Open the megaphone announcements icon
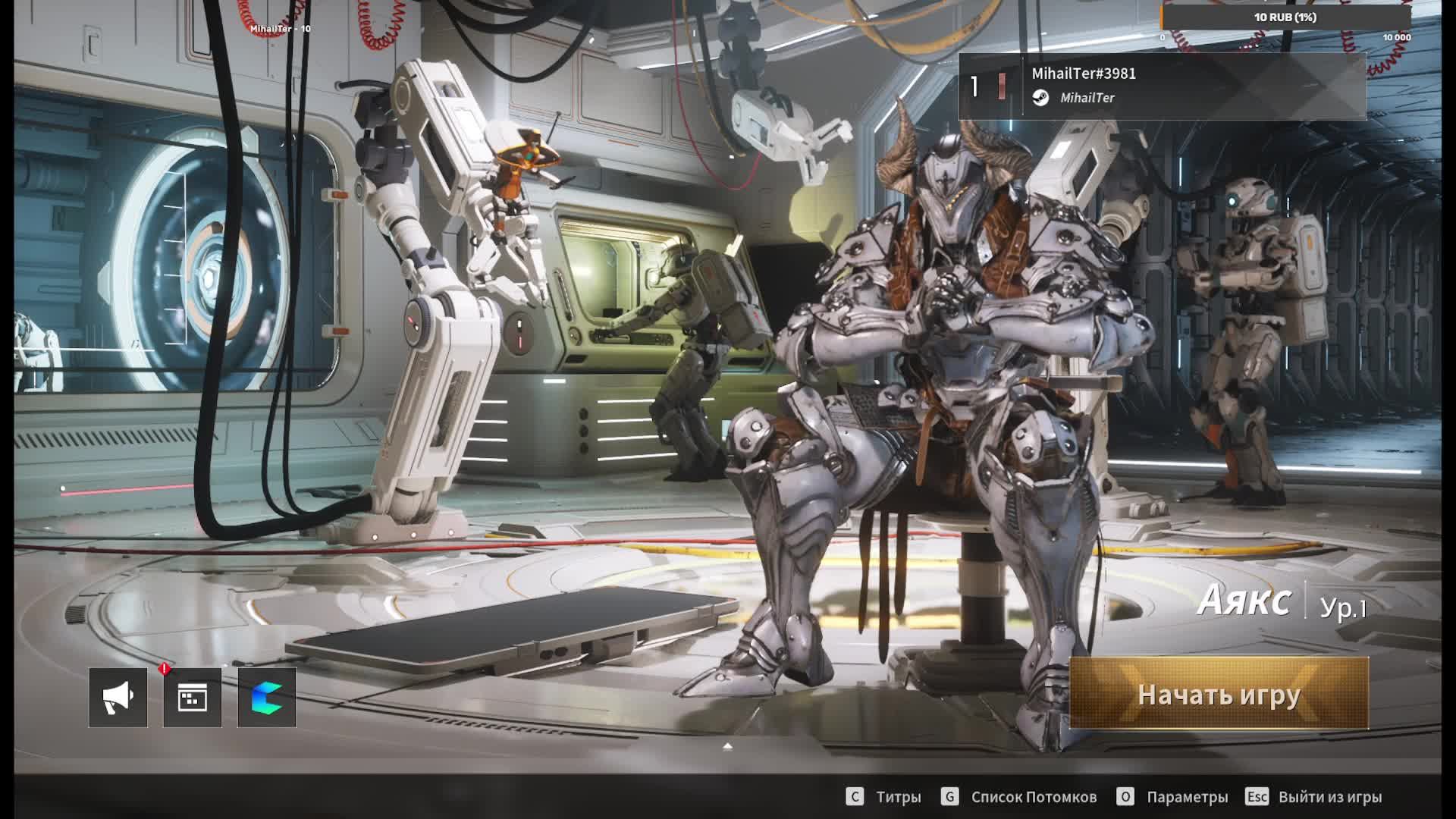Viewport: 1456px width, 819px height. [118, 697]
